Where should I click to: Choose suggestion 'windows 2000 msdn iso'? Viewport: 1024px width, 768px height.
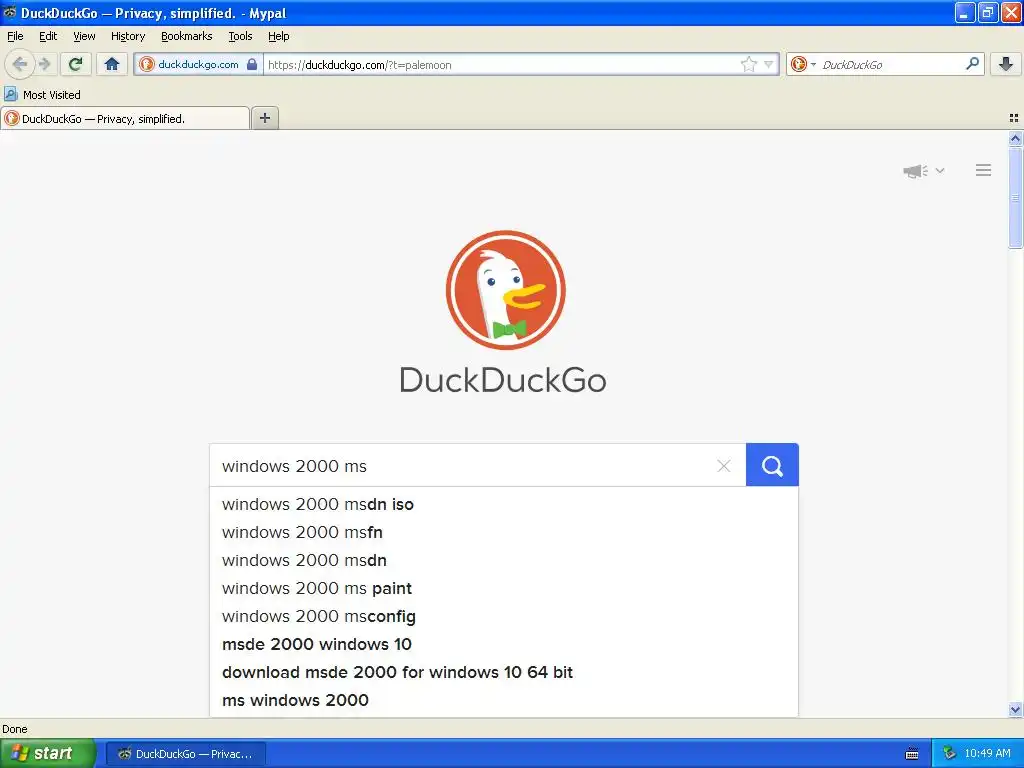(x=504, y=504)
